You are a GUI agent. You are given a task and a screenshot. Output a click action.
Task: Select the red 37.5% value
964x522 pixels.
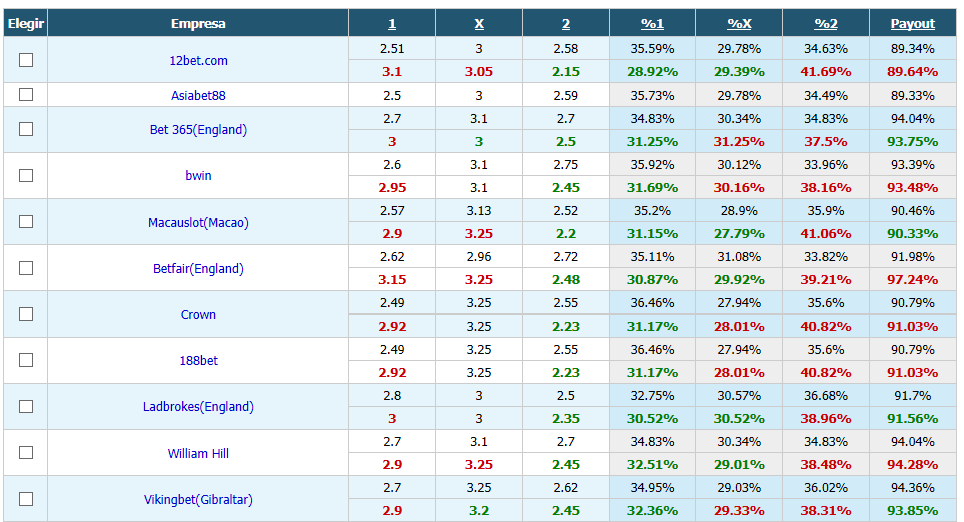[826, 141]
